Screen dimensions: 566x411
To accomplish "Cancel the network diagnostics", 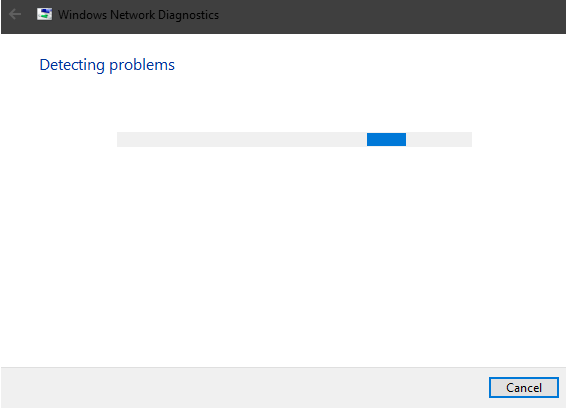I will [524, 388].
